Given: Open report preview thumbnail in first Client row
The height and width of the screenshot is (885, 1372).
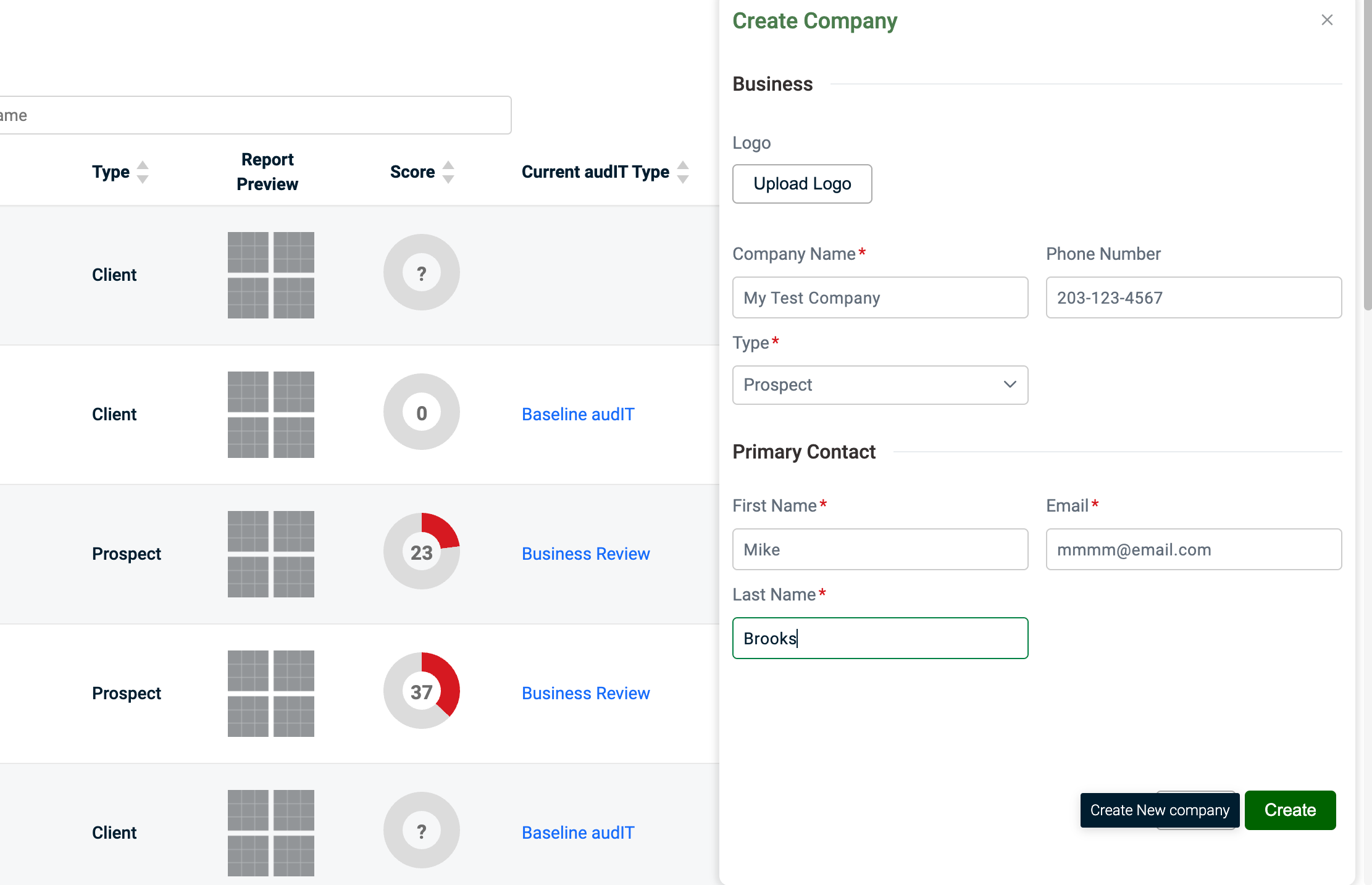Looking at the screenshot, I should [x=271, y=275].
